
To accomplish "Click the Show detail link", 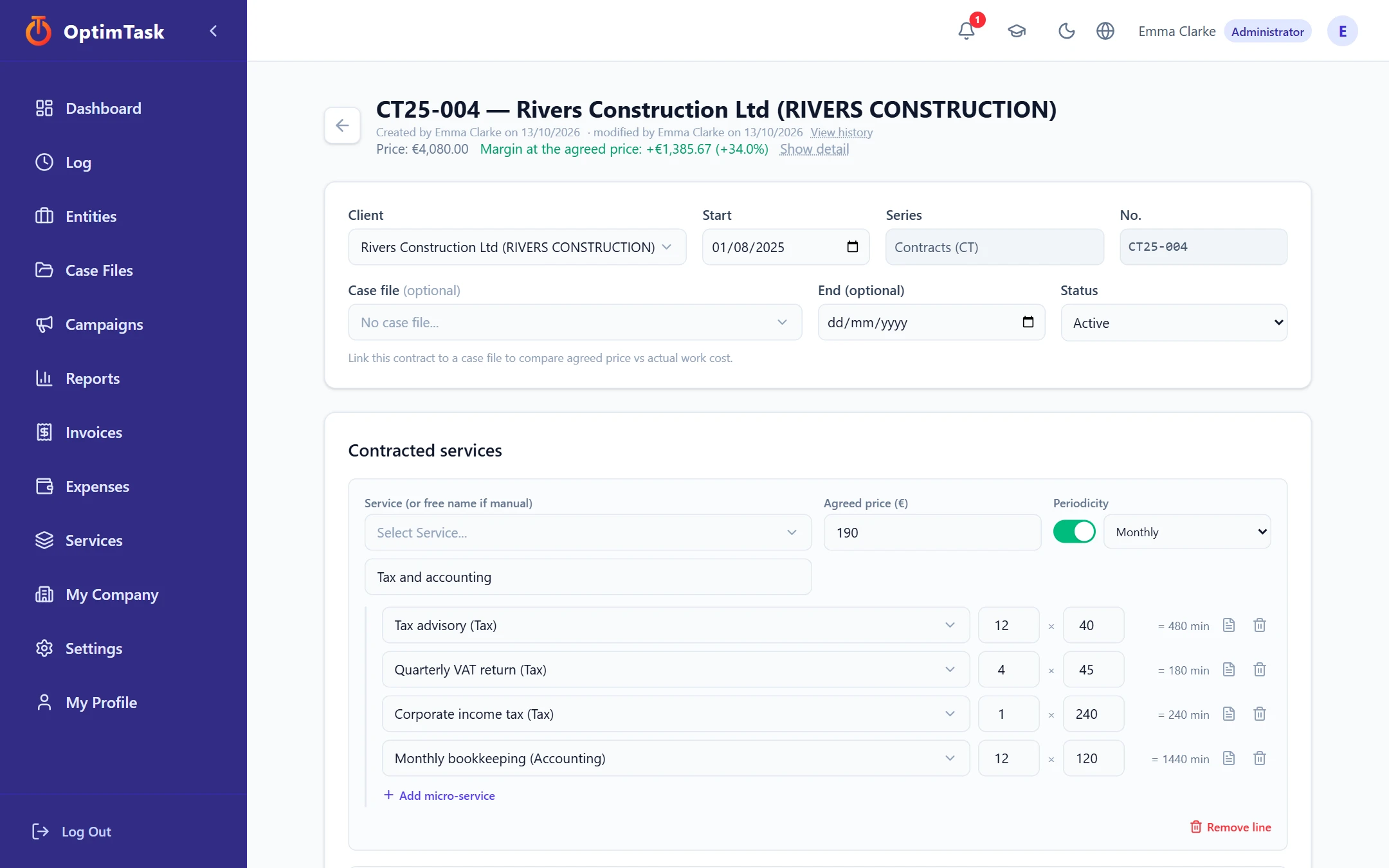I will point(814,149).
